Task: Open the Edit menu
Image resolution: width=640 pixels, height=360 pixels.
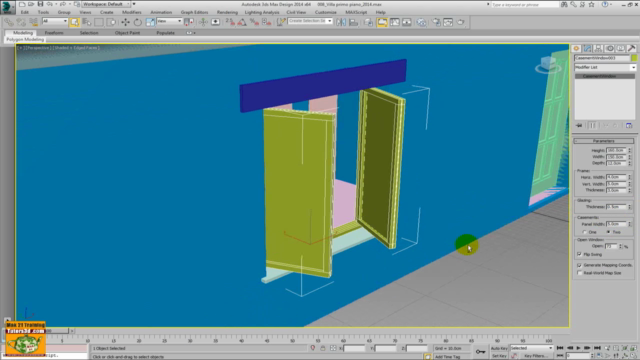Action: click(24, 12)
